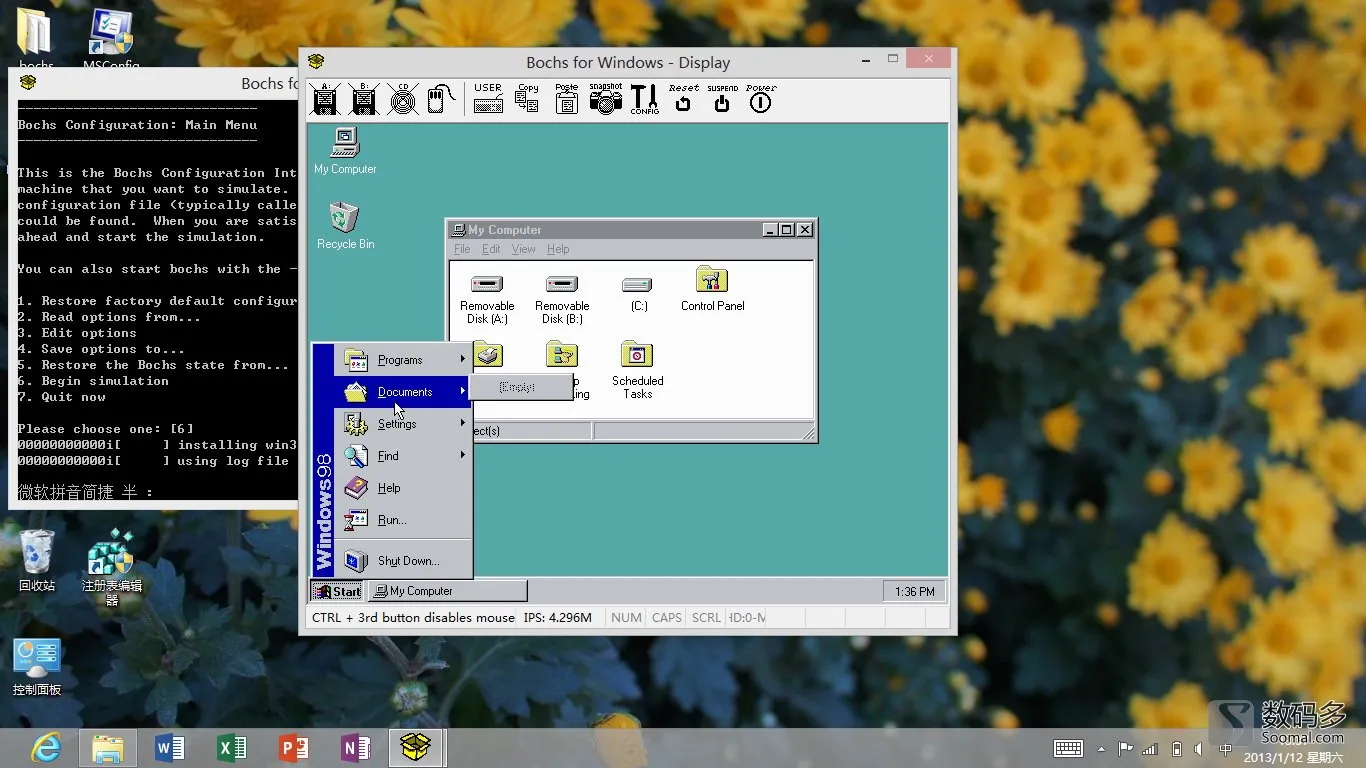Click the Copy icon in Bochs toolbar
The width and height of the screenshot is (1366, 768).
point(527,98)
